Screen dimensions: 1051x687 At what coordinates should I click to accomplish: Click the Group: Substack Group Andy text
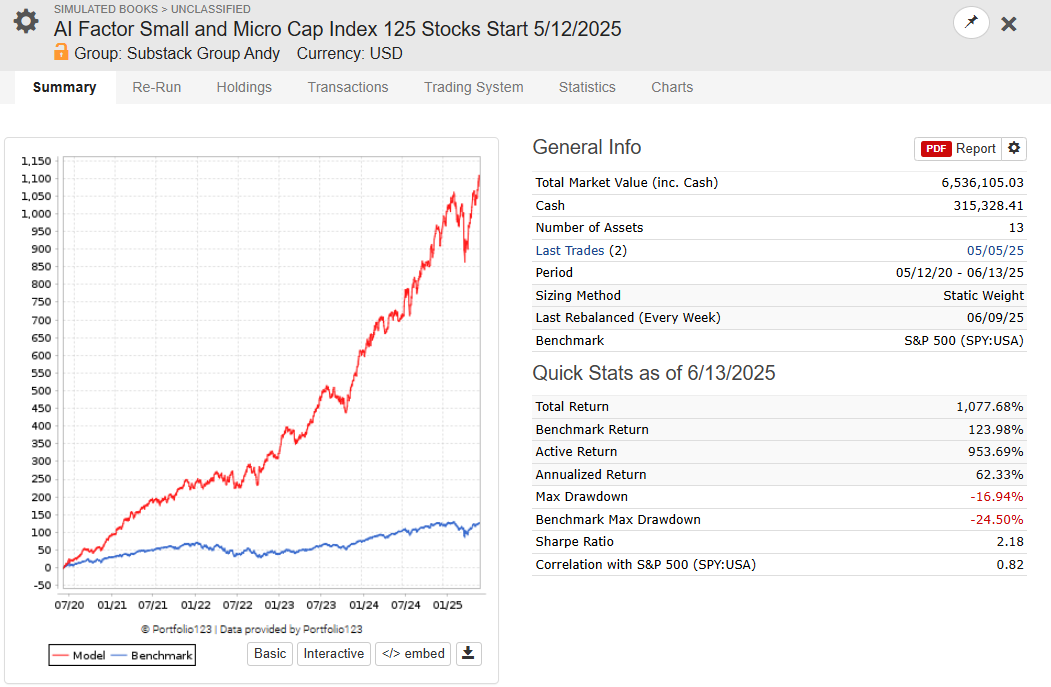[177, 53]
